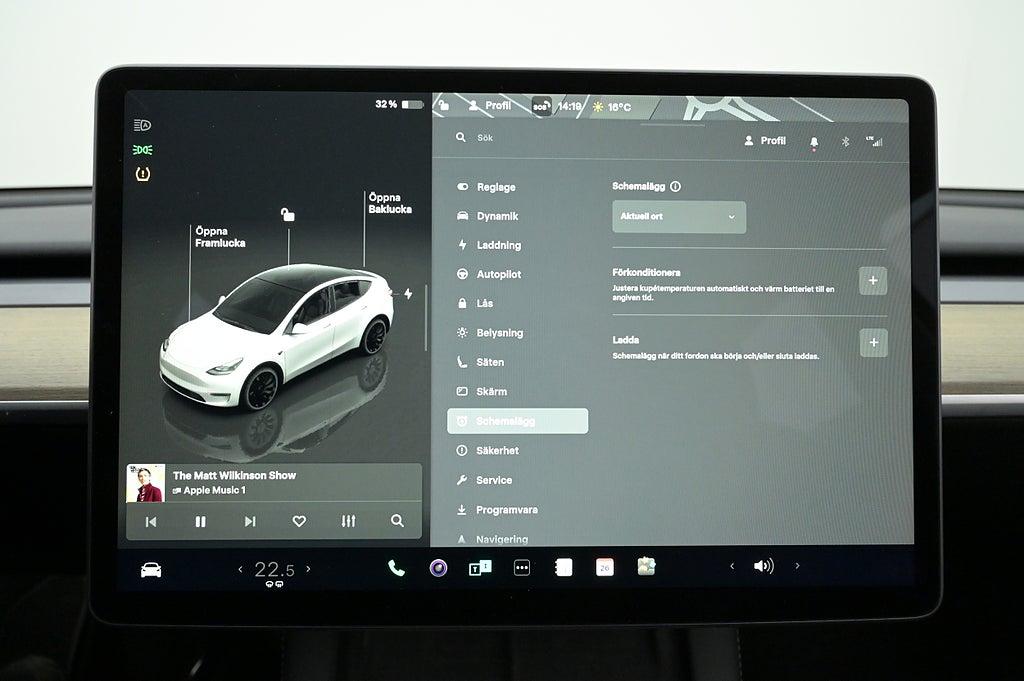
Task: Like the current song with heart icon
Action: (299, 521)
